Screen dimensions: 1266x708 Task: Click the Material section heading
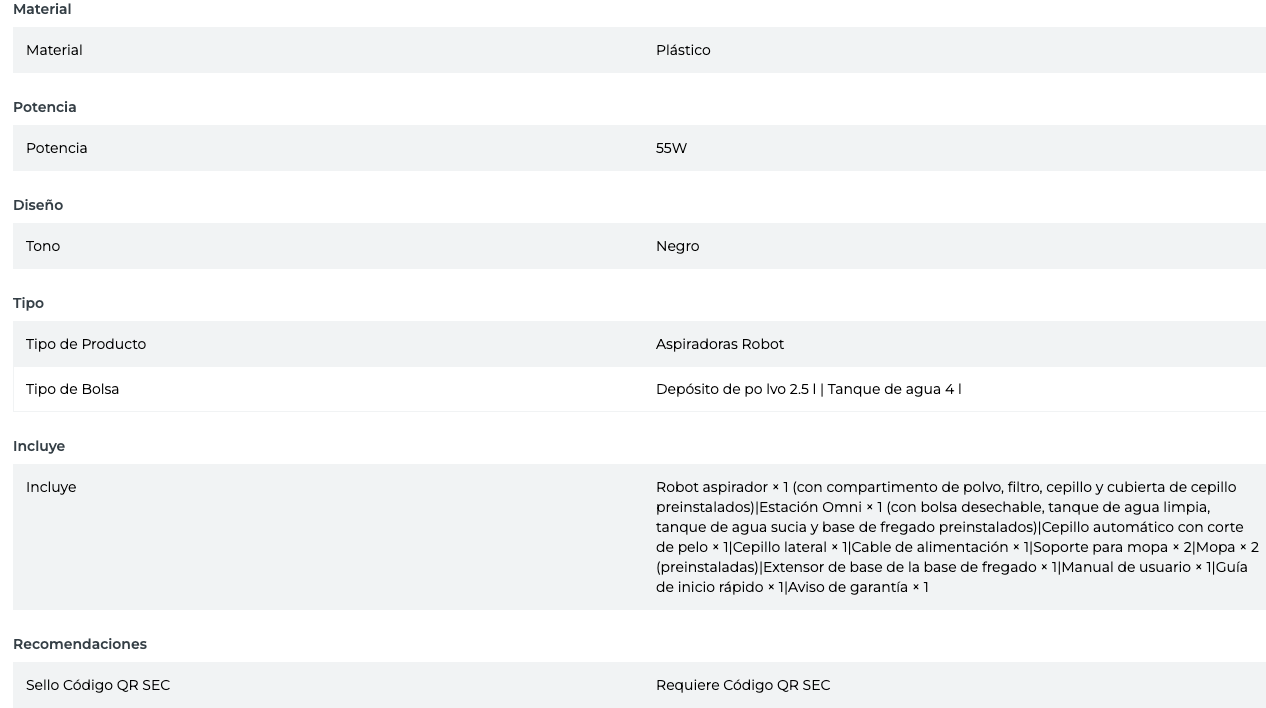(42, 9)
